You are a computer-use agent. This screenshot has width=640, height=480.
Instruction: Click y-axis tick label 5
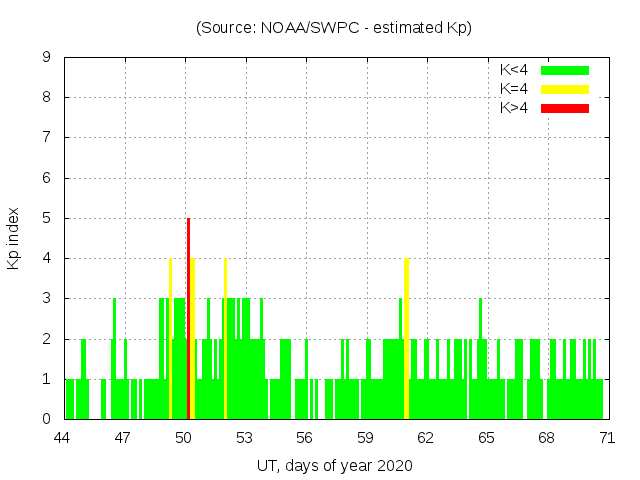(46, 218)
